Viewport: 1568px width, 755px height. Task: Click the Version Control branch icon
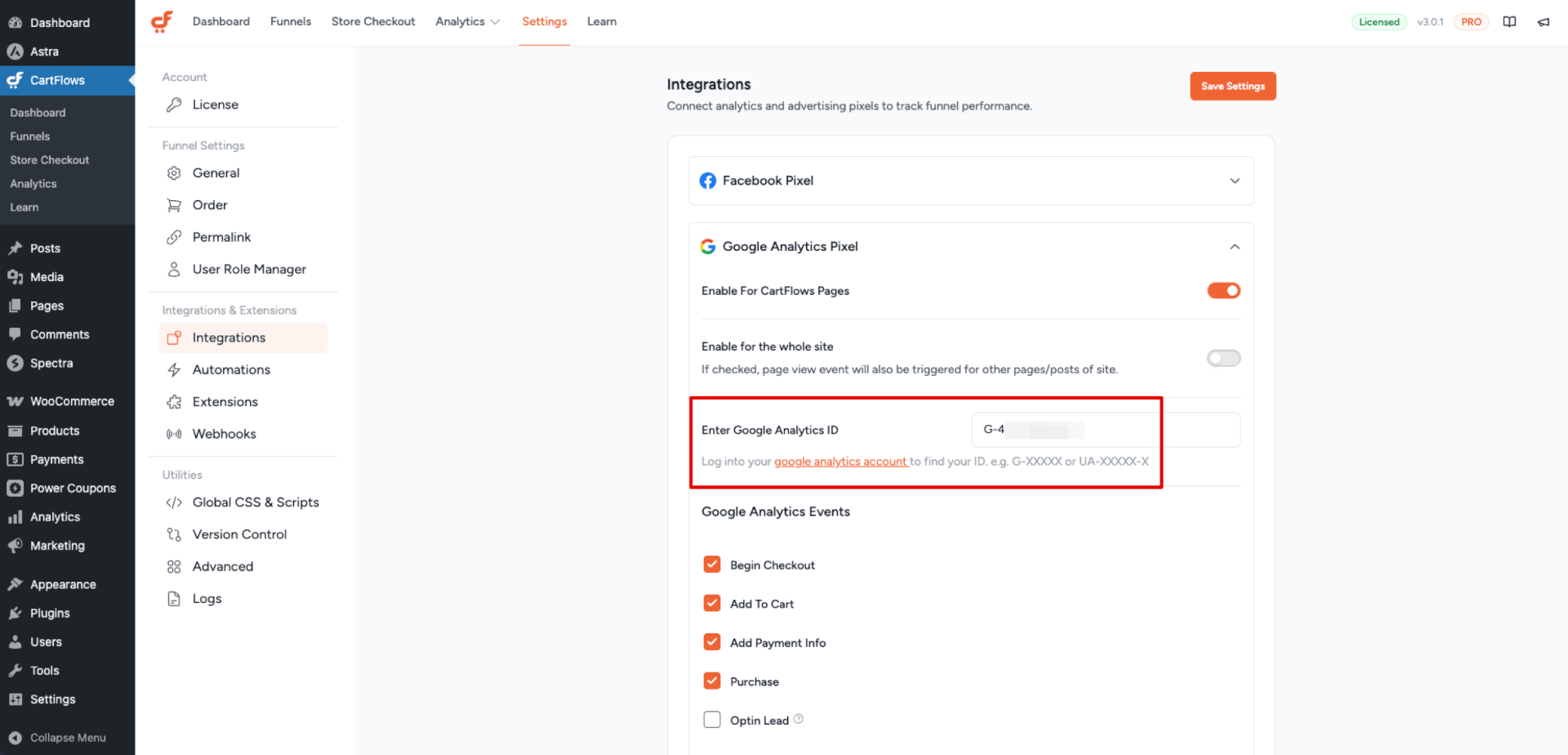click(x=174, y=534)
